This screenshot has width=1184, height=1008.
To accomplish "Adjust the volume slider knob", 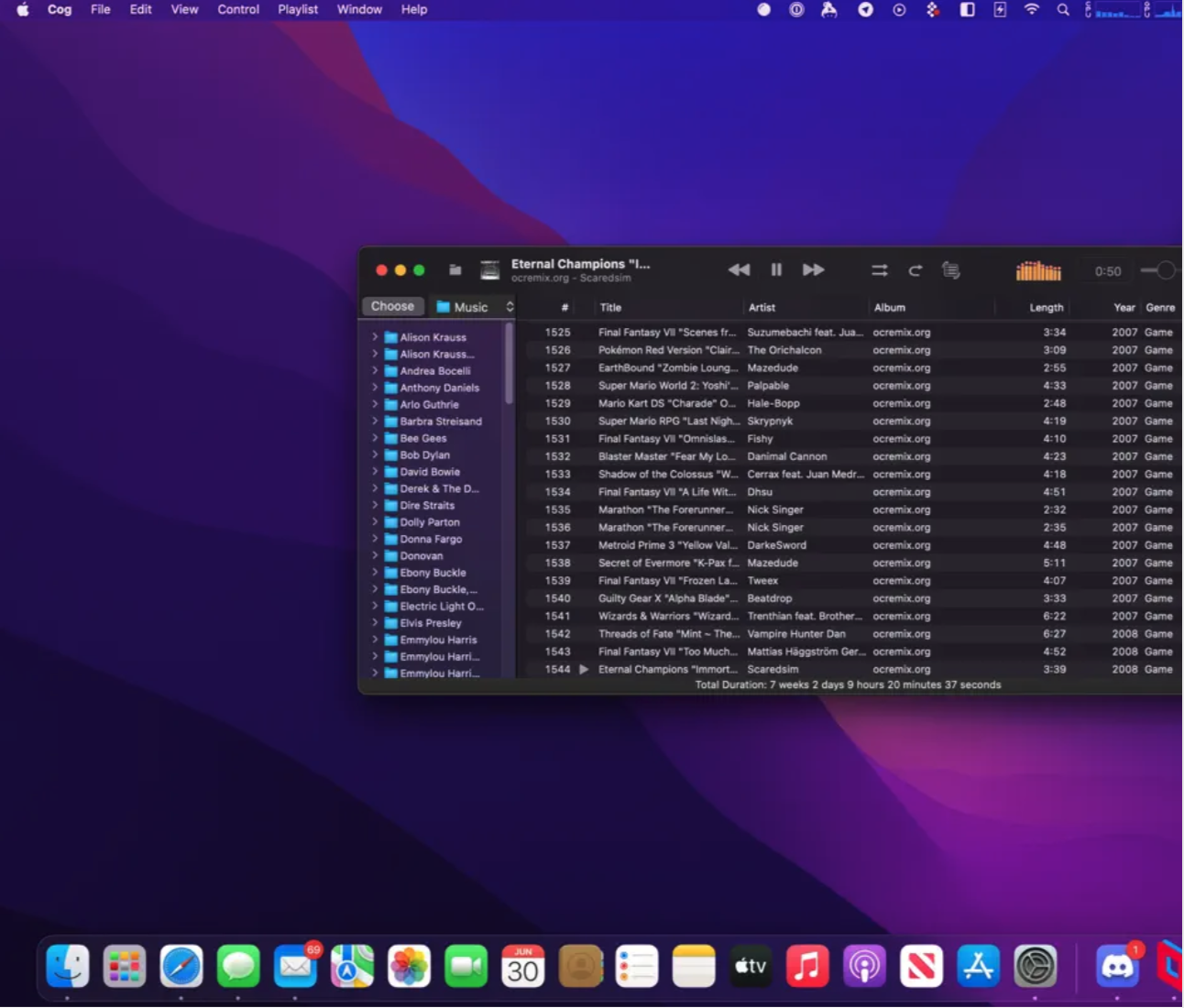I will point(1165,270).
